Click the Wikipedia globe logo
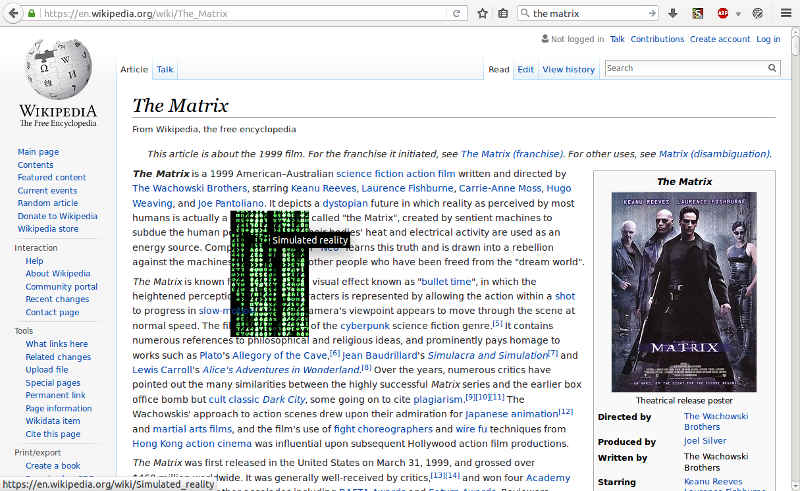This screenshot has width=800, height=491. [x=58, y=68]
